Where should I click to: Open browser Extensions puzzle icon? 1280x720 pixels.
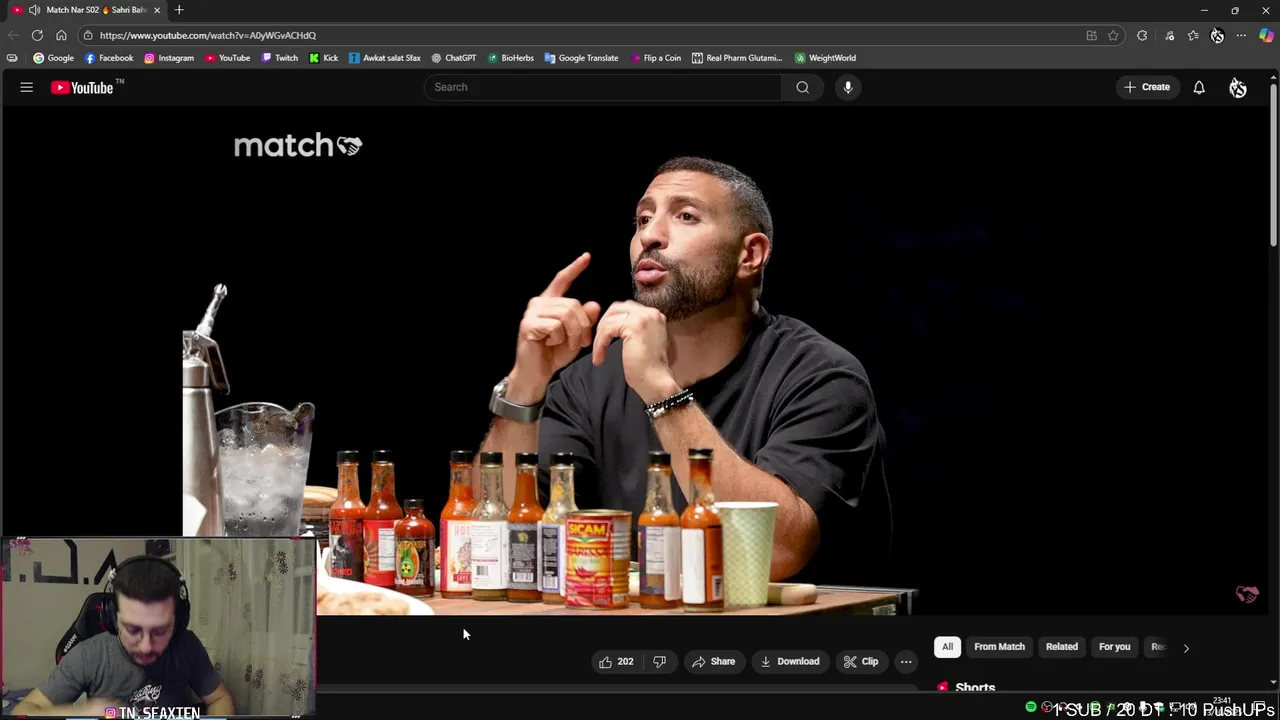(1142, 35)
